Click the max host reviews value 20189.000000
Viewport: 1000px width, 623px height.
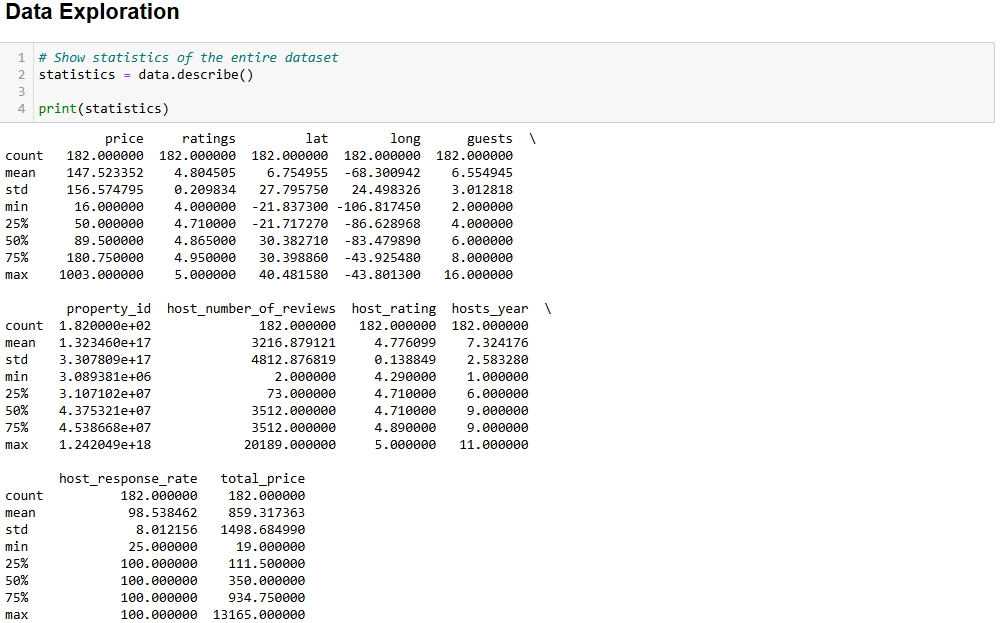tap(290, 444)
